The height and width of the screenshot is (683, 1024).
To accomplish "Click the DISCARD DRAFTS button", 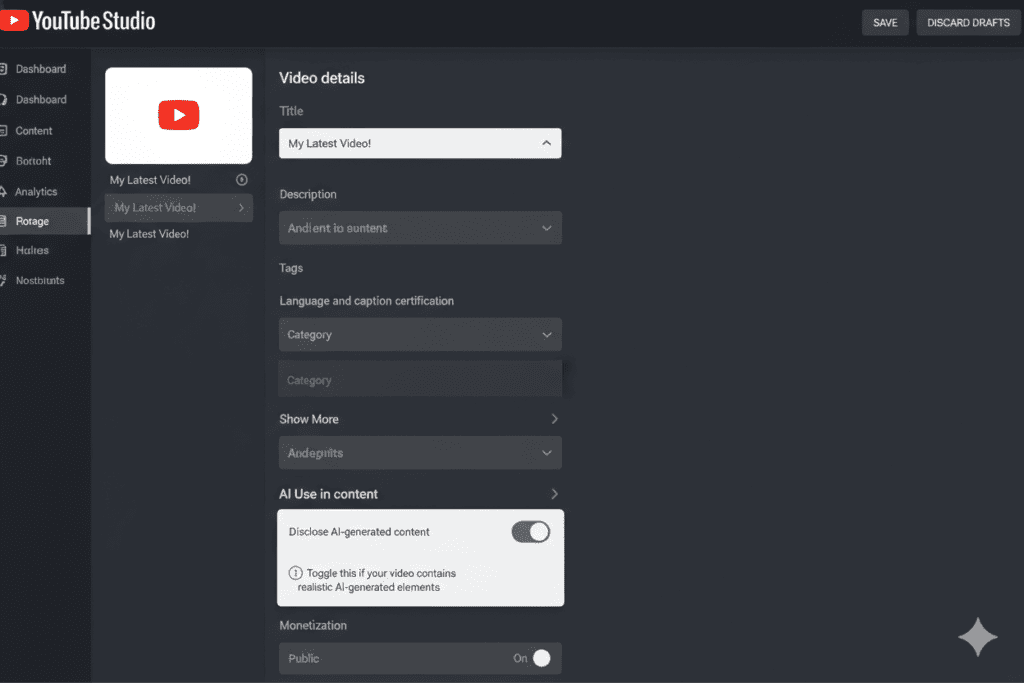I will coord(968,23).
